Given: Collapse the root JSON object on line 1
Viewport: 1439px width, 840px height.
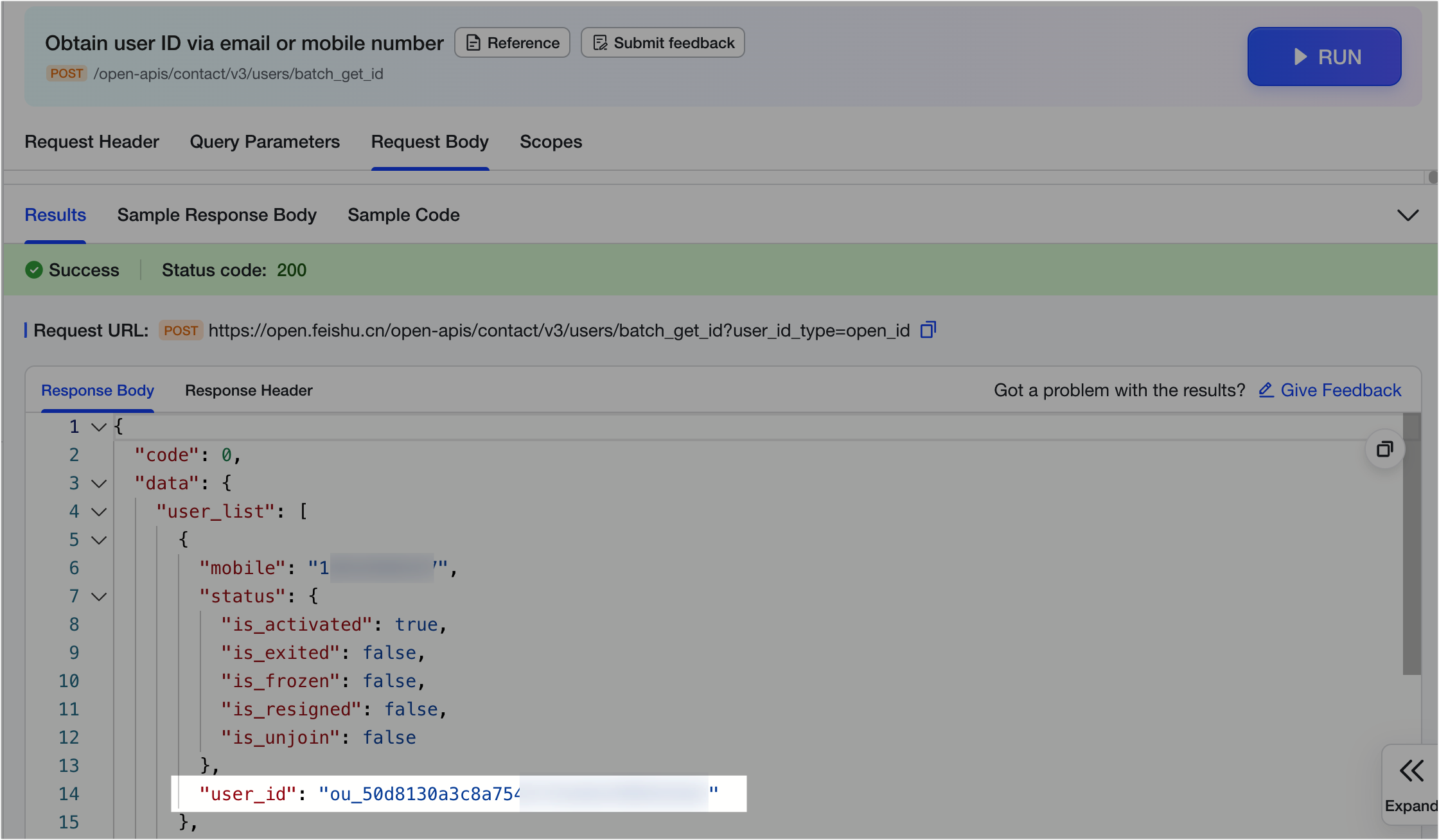Looking at the screenshot, I should point(98,427).
